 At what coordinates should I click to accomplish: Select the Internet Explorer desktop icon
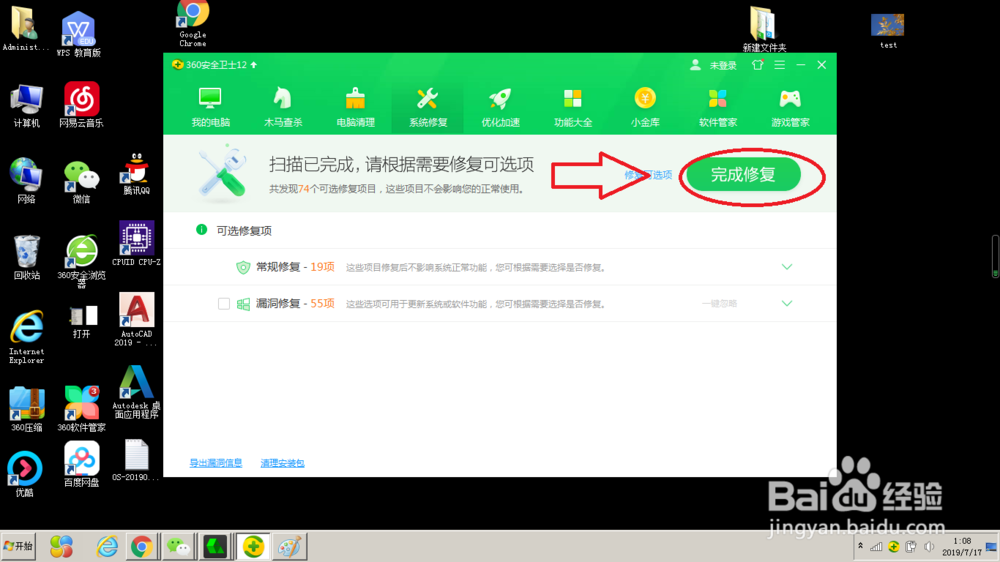[27, 337]
